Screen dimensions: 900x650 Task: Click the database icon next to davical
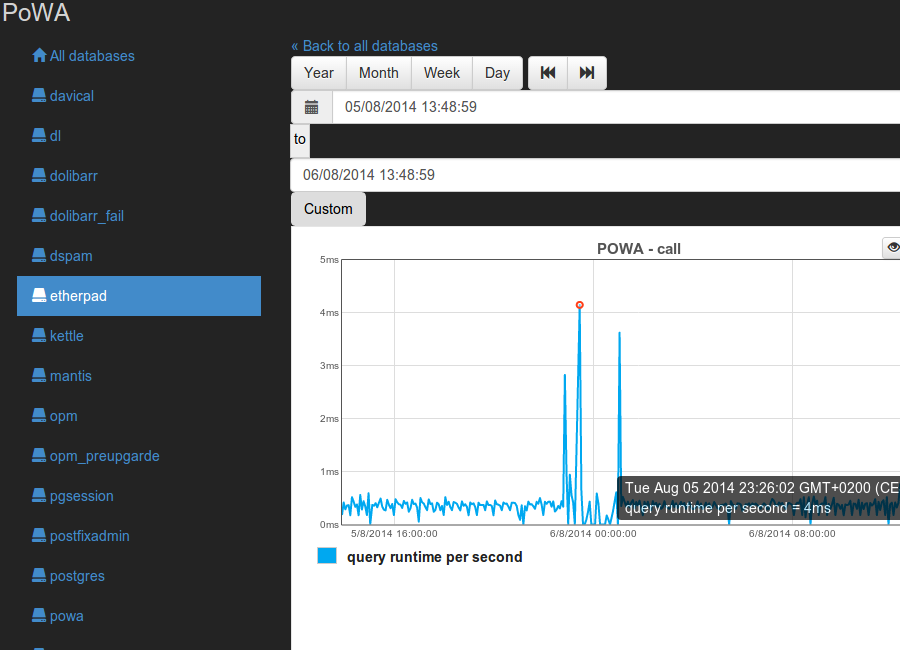pos(39,96)
